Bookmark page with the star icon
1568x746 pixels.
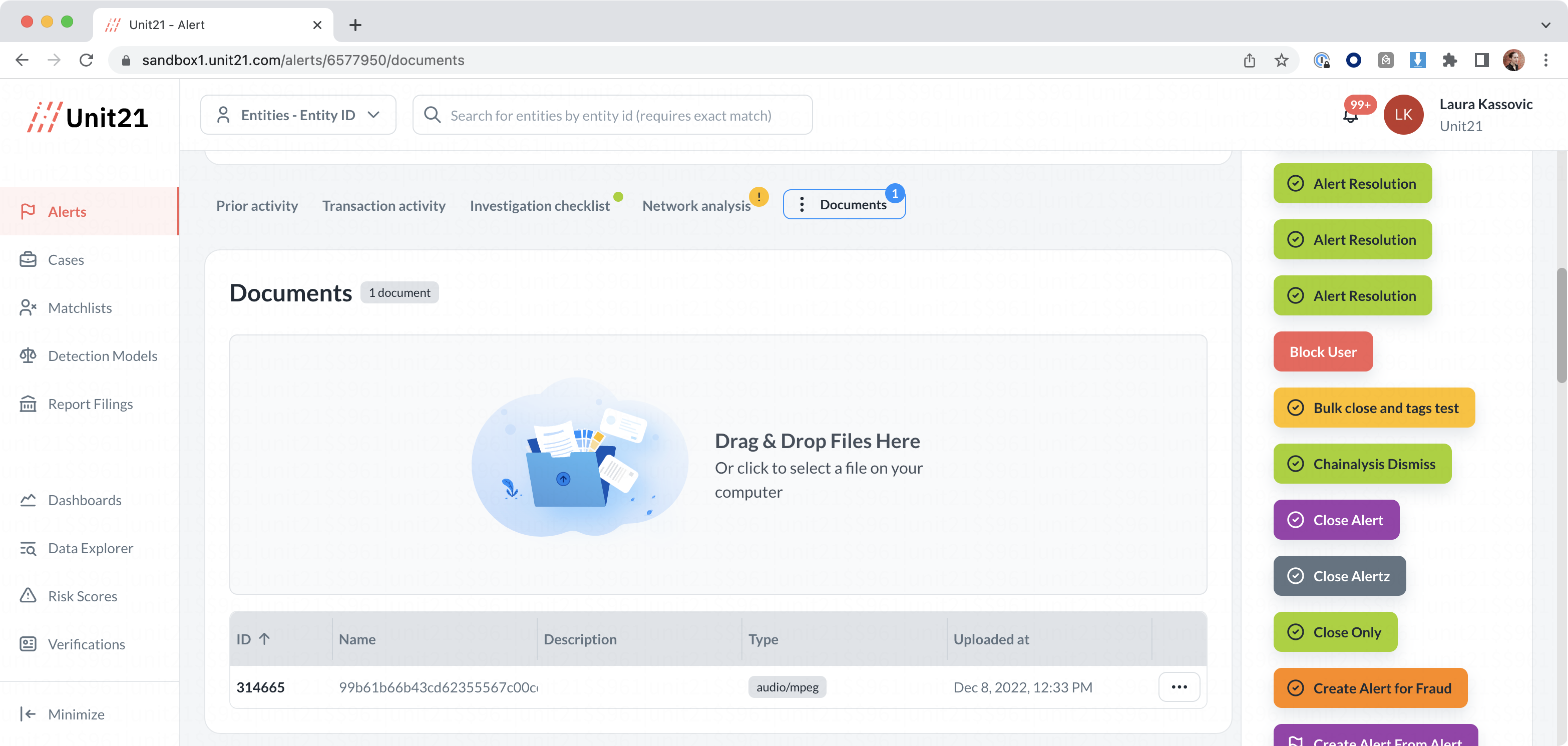point(1281,60)
